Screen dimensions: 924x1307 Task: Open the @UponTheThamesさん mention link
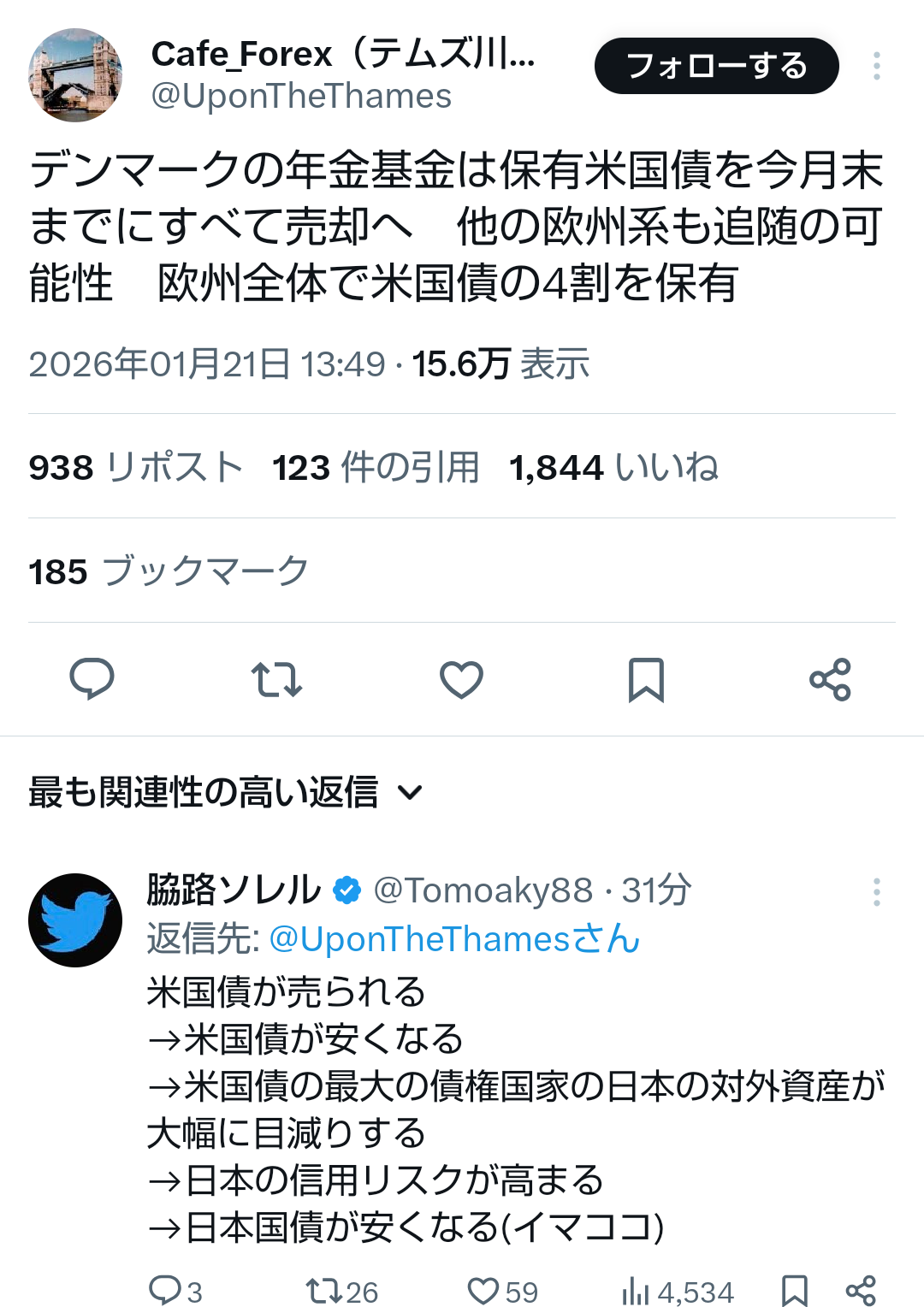point(454,939)
